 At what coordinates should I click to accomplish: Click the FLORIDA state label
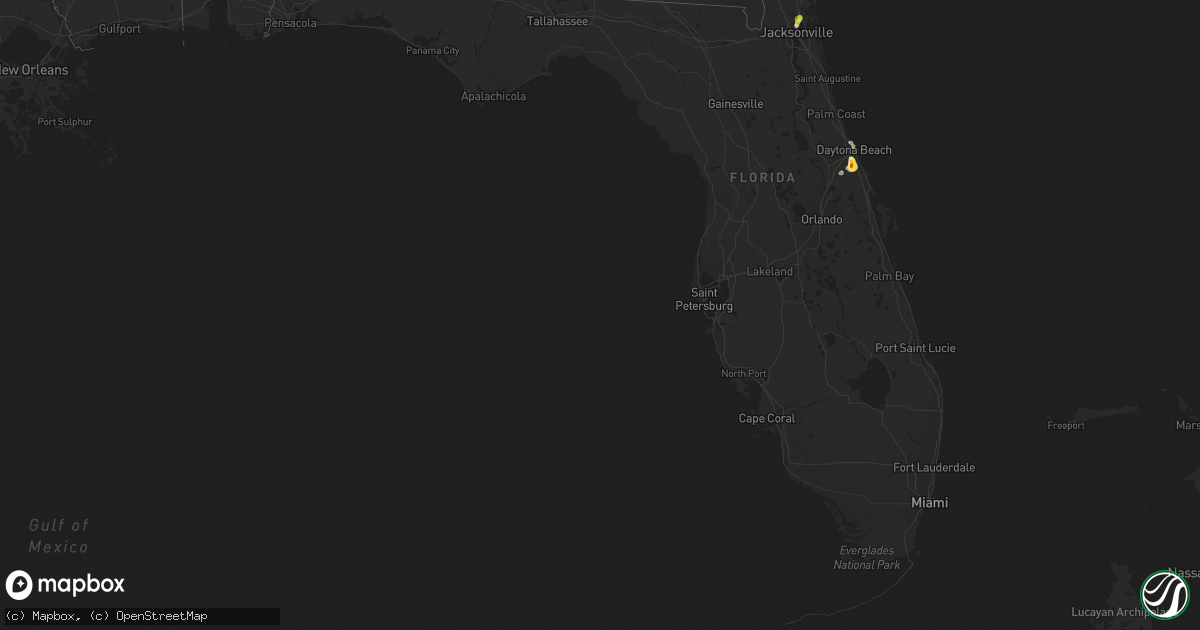coord(763,178)
